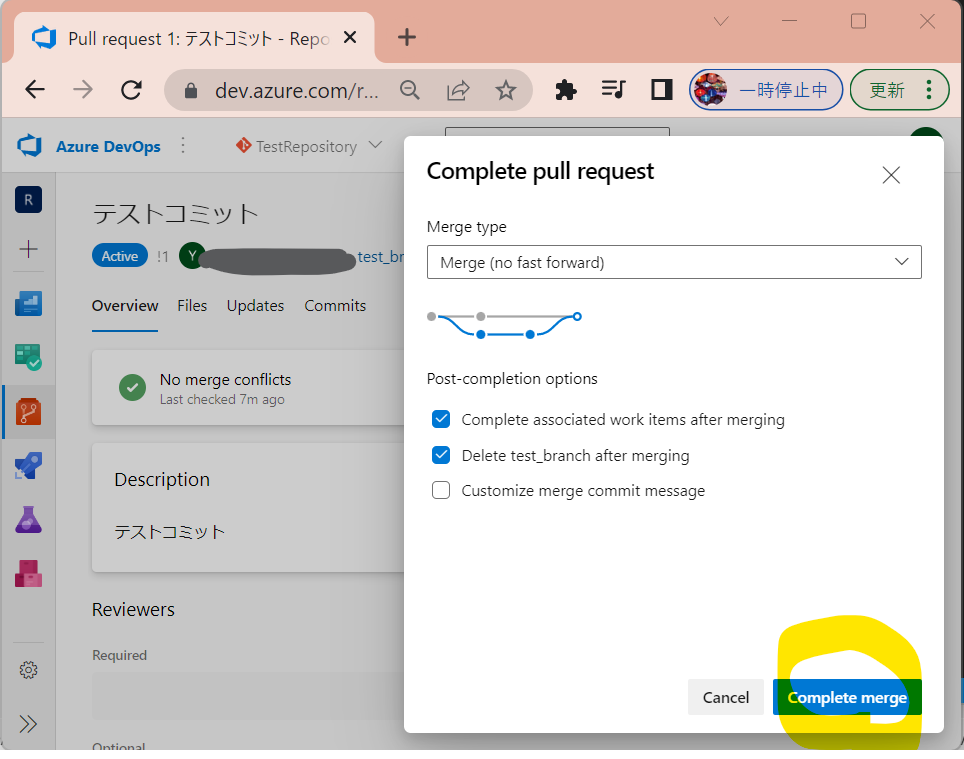
Task: Open project settings gear icon
Action: pyautogui.click(x=28, y=670)
